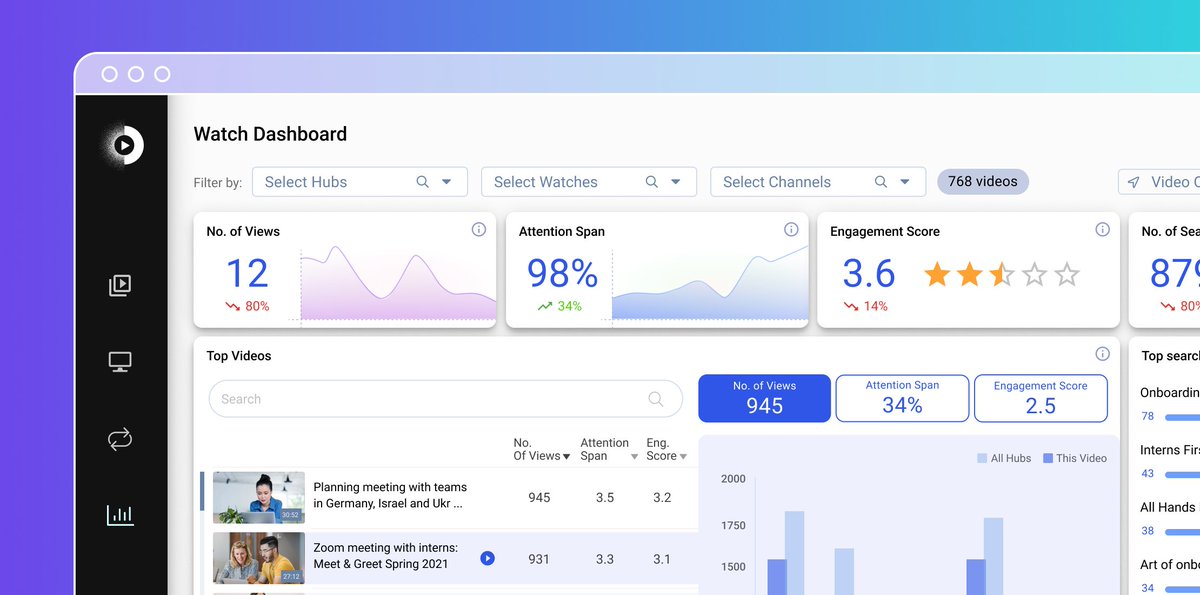1200x595 pixels.
Task: Click info icon on Engagement Score card
Action: 1102,230
